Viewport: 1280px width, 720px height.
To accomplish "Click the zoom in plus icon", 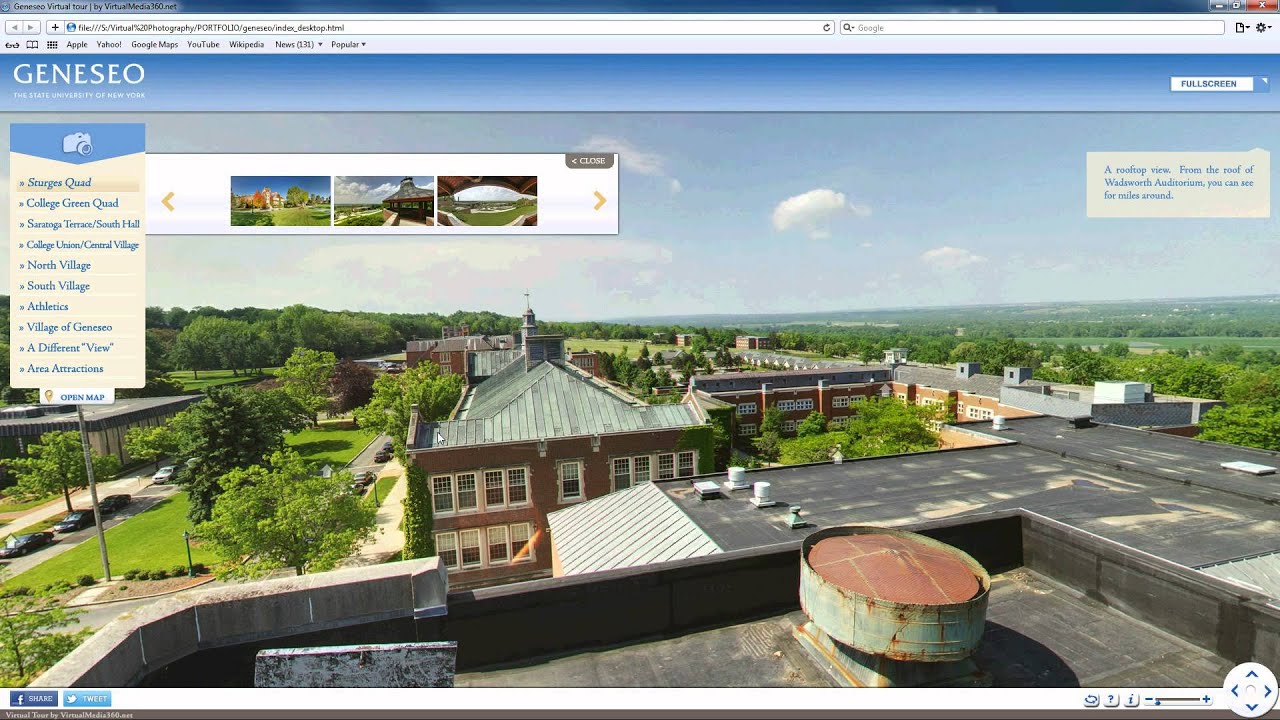I will (1207, 700).
